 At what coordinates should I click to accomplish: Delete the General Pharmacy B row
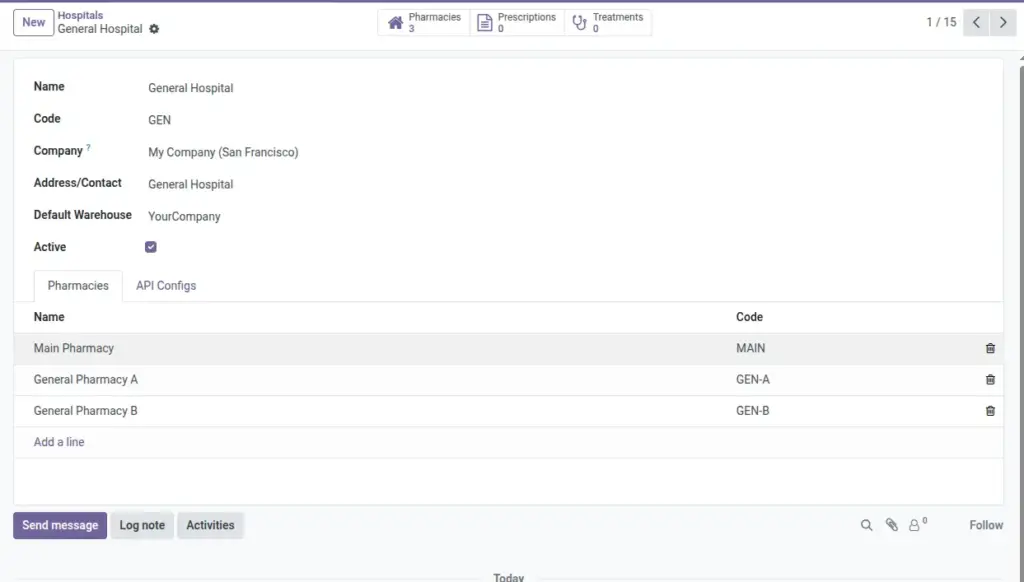[990, 411]
